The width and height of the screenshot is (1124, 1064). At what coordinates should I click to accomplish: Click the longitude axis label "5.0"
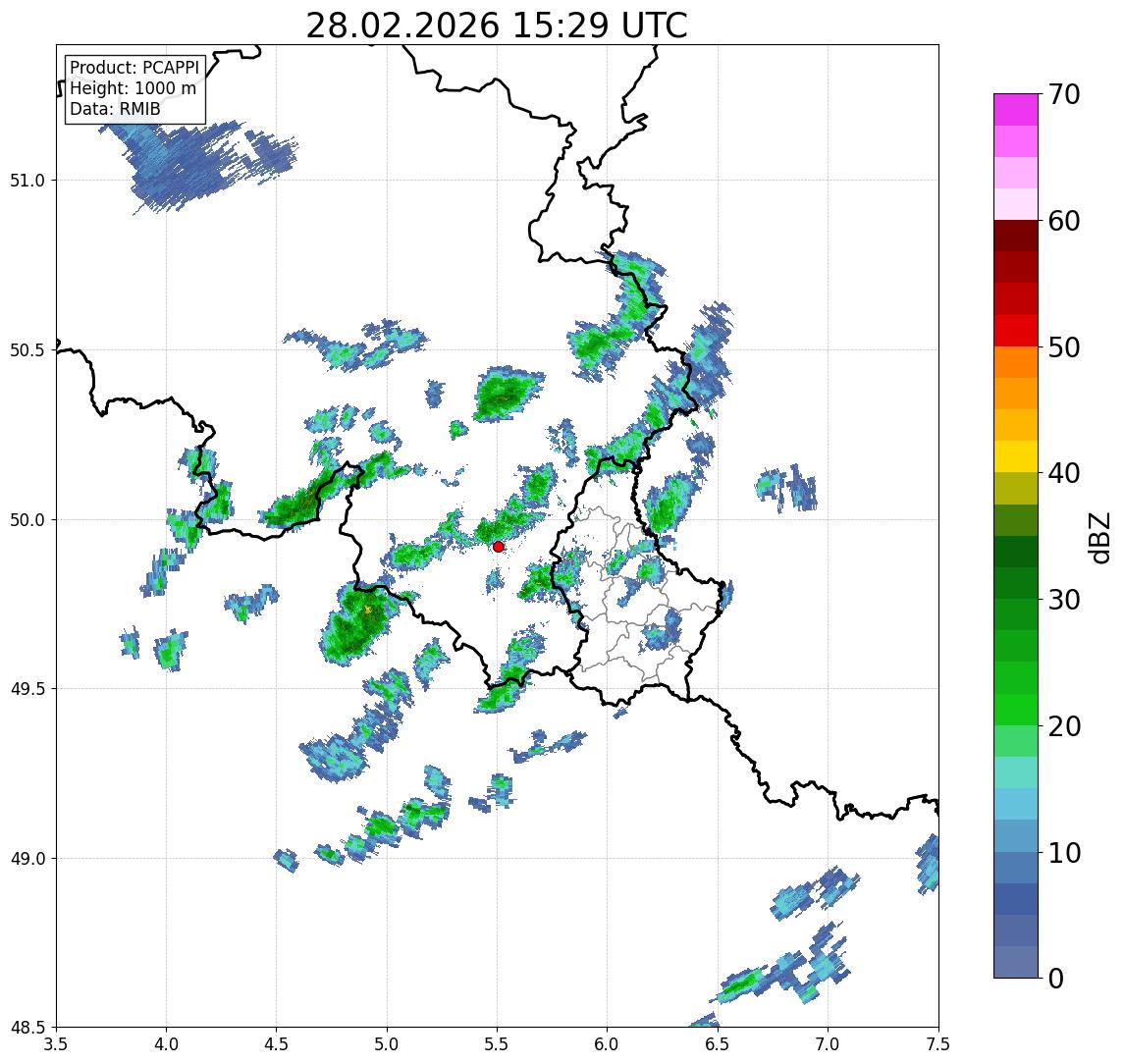(387, 1044)
